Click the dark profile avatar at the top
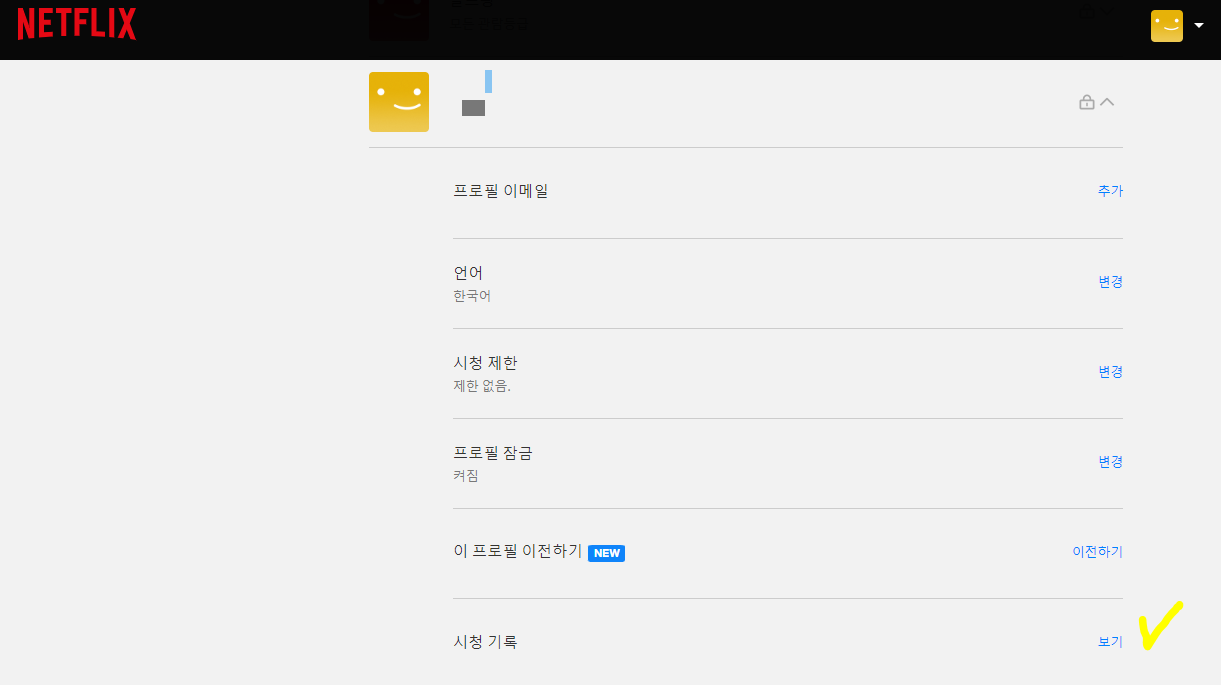Image resolution: width=1221 pixels, height=685 pixels. pos(399,15)
